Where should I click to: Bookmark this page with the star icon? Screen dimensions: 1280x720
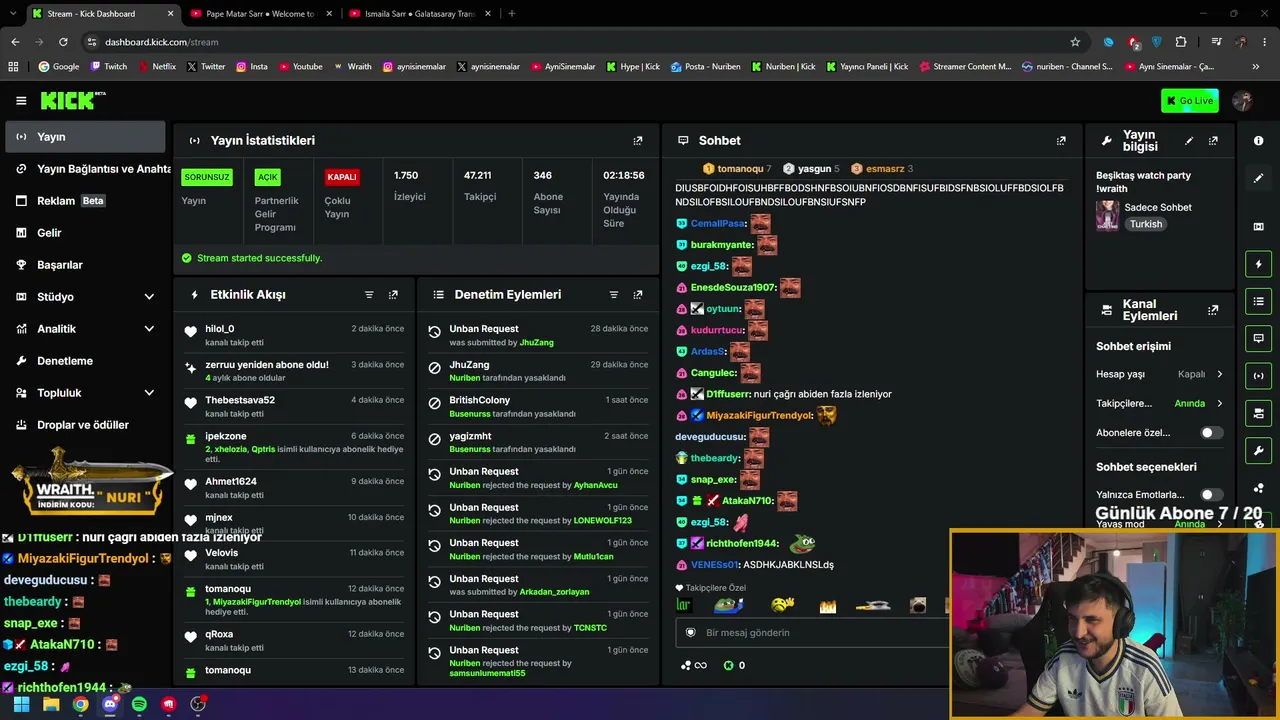[x=1075, y=42]
